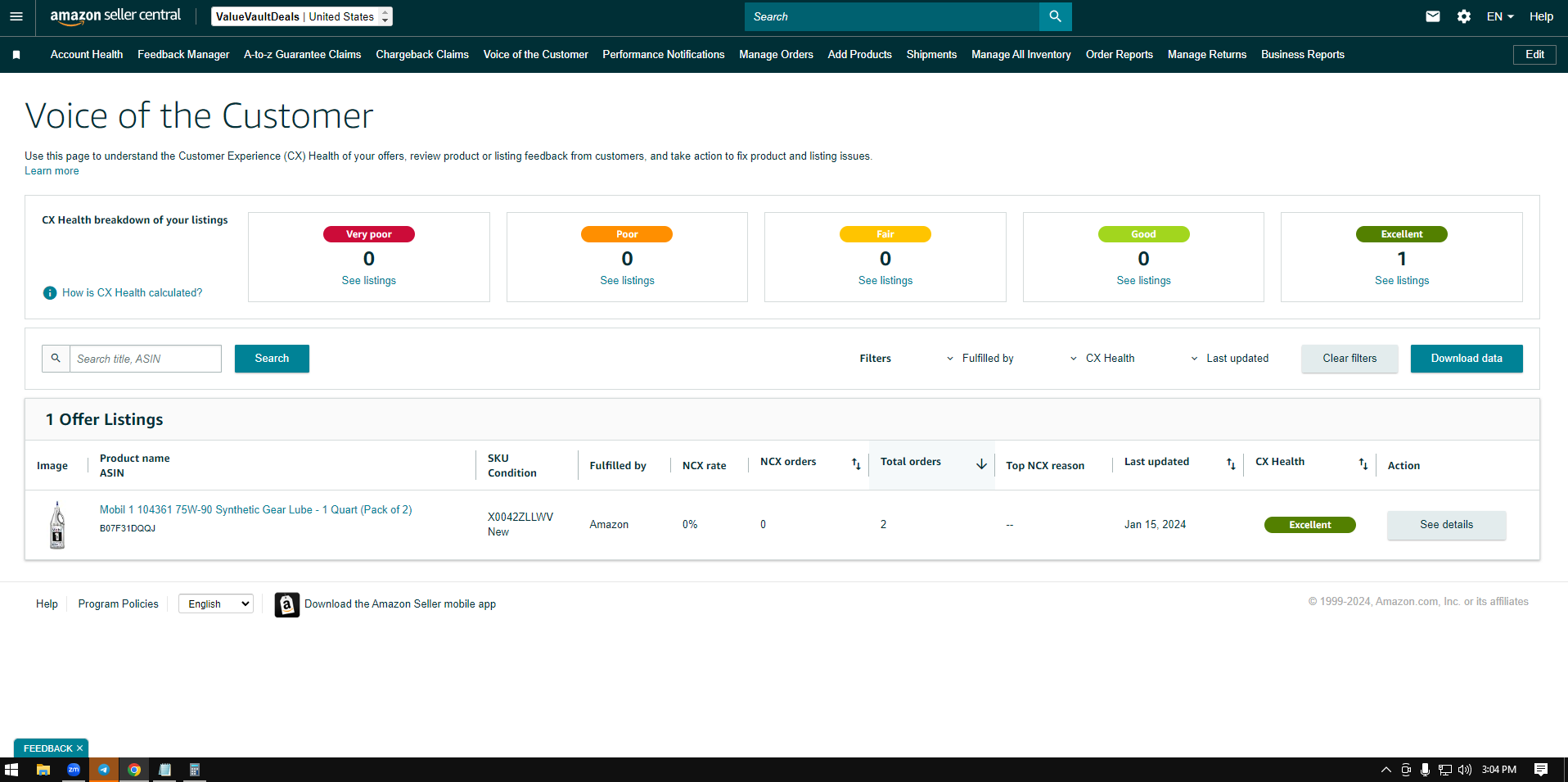
Task: Click the top Search input field
Action: (892, 16)
